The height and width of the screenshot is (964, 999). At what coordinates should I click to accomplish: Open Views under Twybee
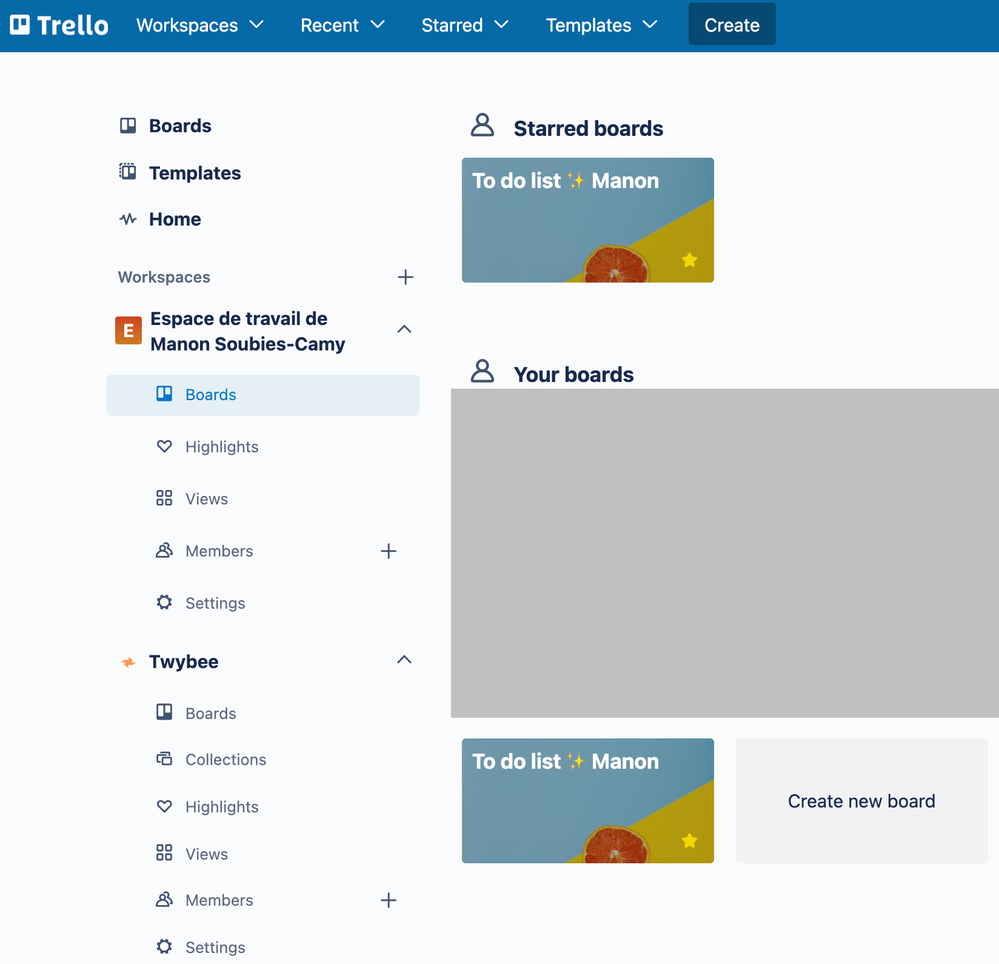tap(206, 854)
